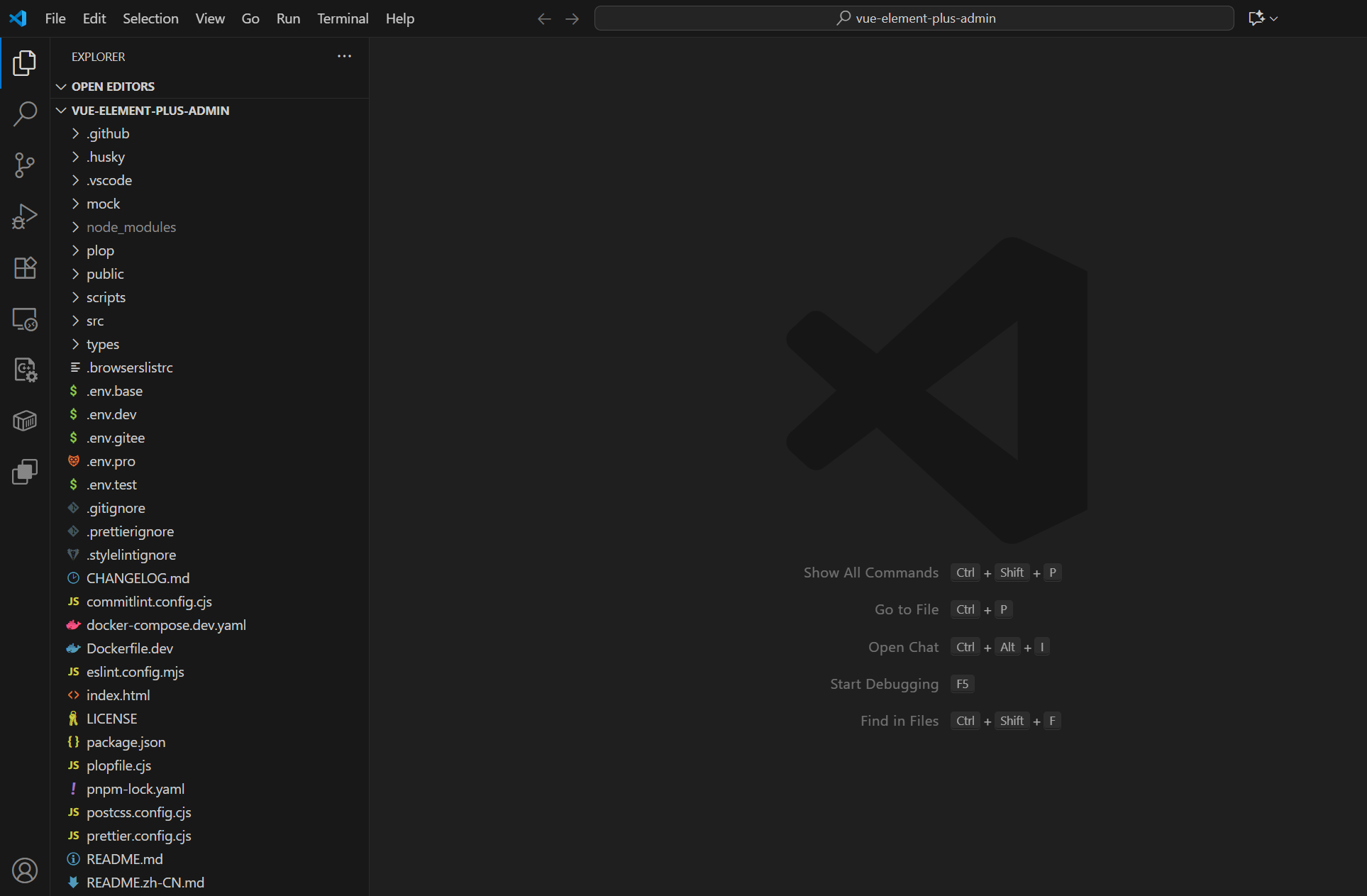
Task: Open the .env.test file
Action: coord(209,485)
